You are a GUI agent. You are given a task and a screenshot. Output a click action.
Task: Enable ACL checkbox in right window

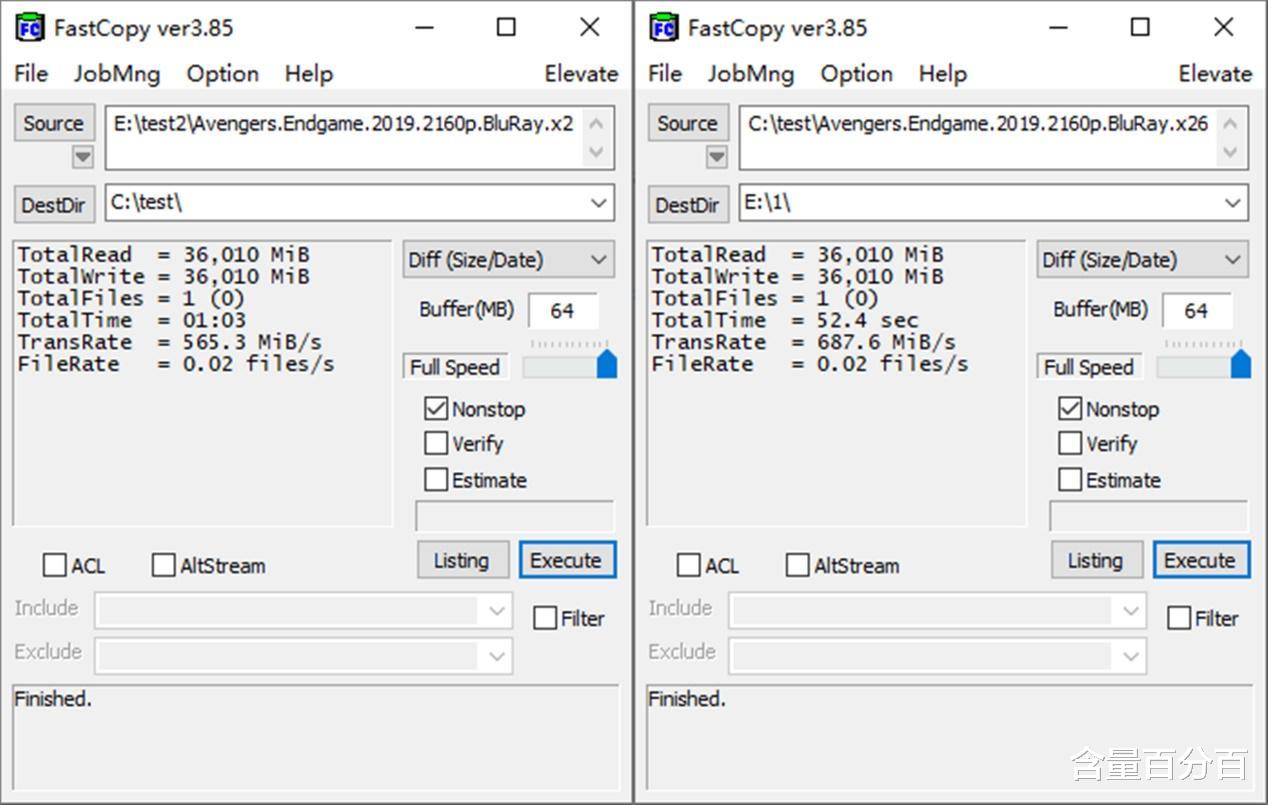pyautogui.click(x=688, y=565)
